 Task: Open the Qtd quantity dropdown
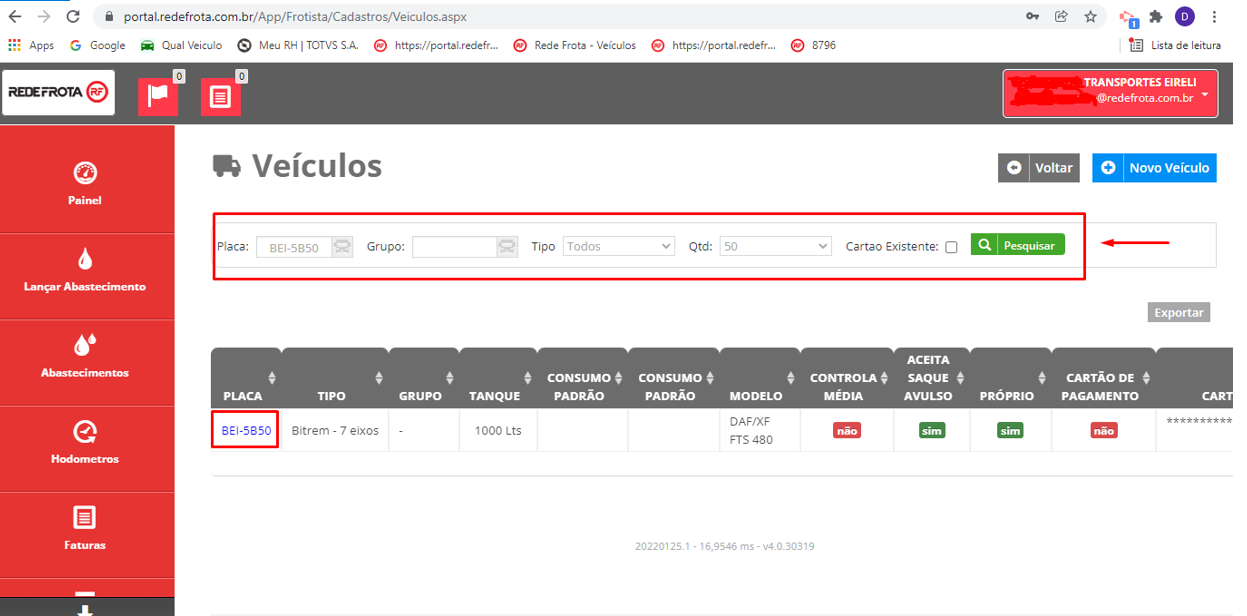click(x=775, y=246)
